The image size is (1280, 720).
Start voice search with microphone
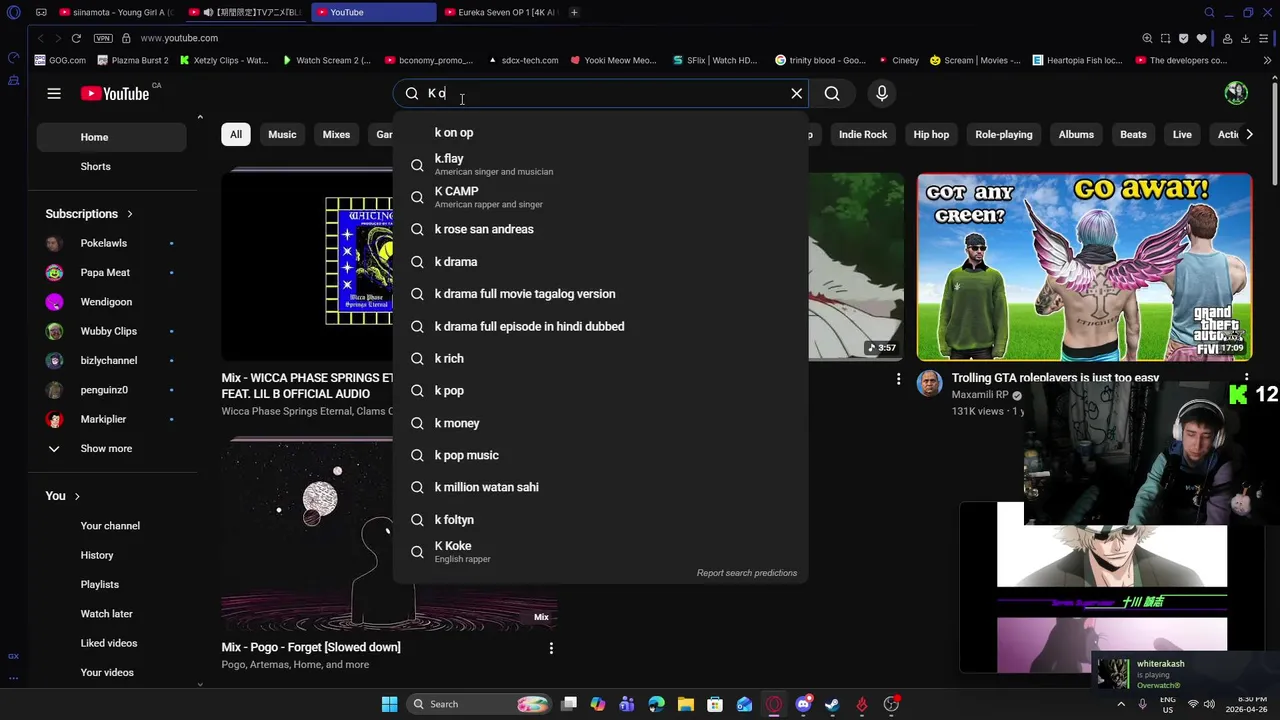coord(881,93)
